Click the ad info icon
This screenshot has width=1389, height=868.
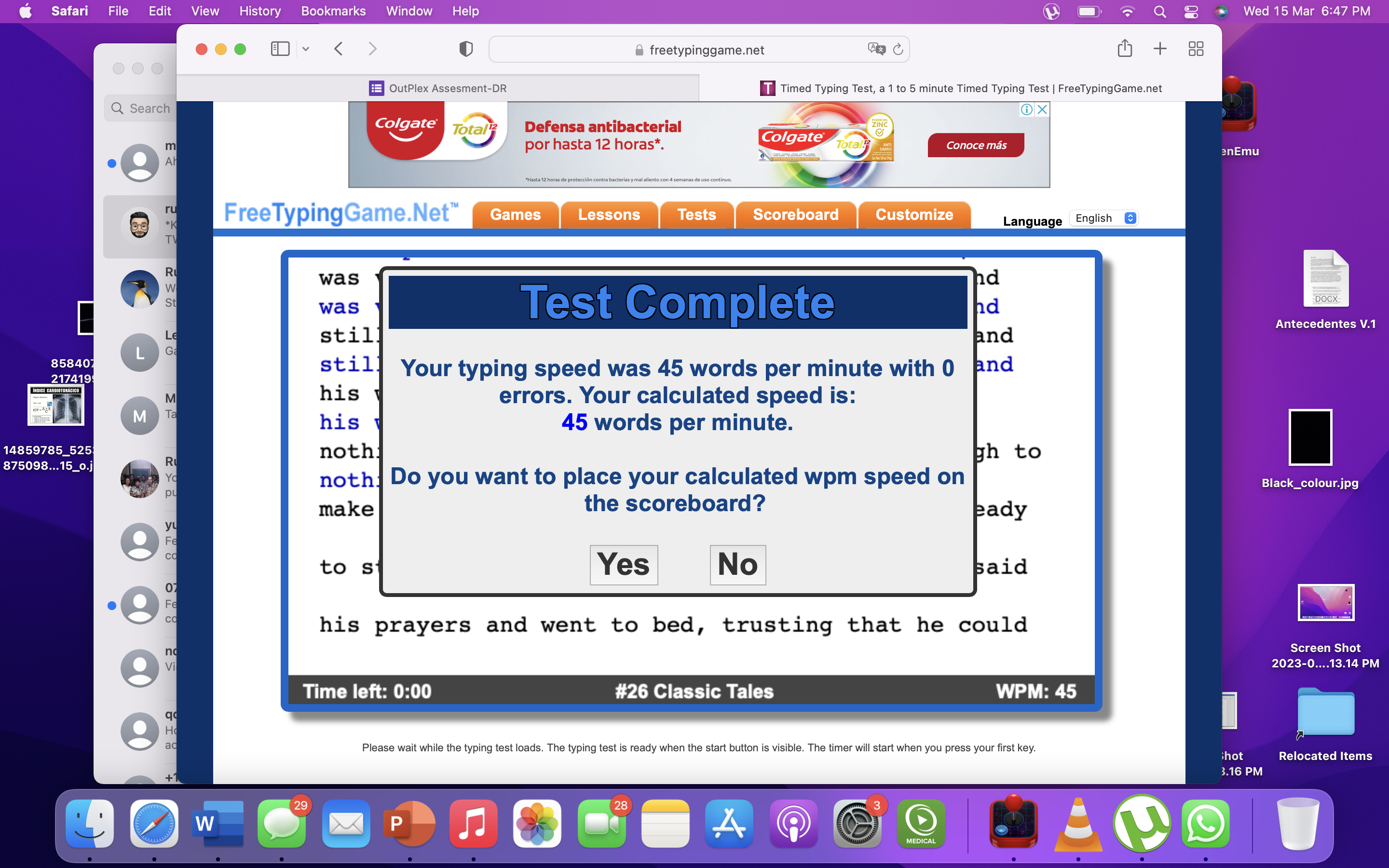(x=1027, y=109)
